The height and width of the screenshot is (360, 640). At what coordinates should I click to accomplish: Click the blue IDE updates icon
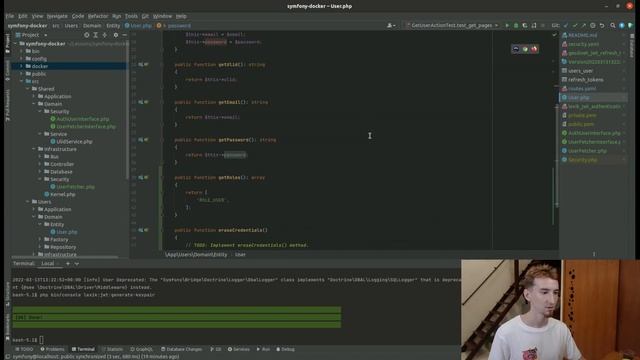coord(622,25)
